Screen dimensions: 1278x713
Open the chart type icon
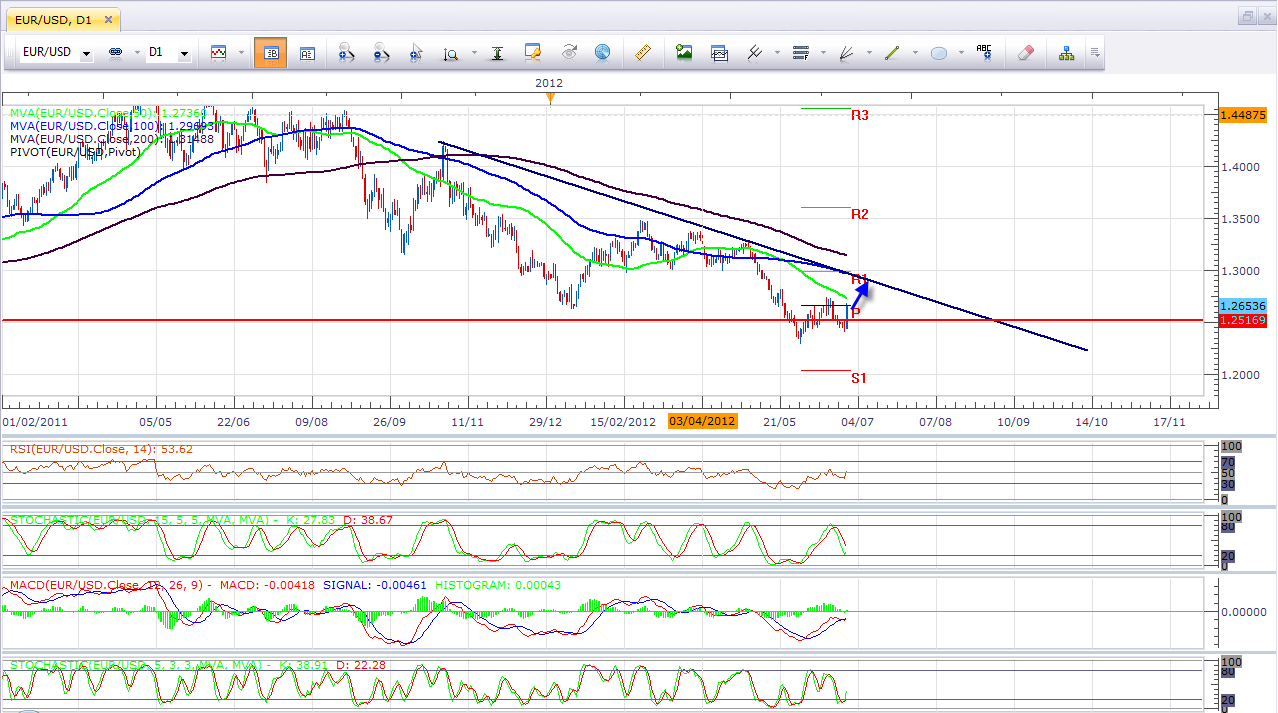click(218, 52)
